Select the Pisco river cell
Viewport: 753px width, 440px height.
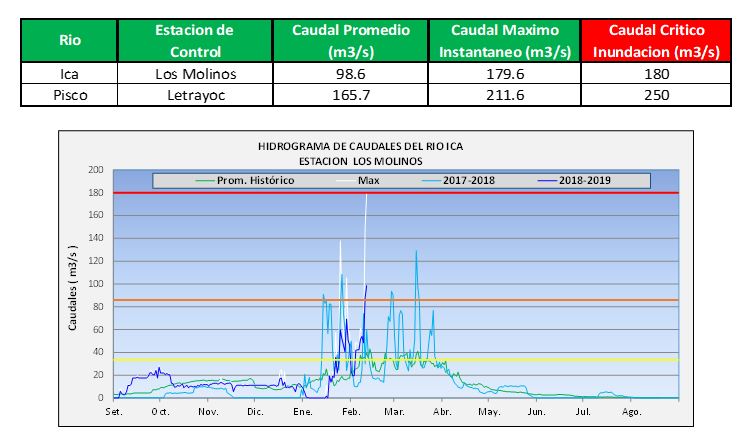tap(69, 95)
